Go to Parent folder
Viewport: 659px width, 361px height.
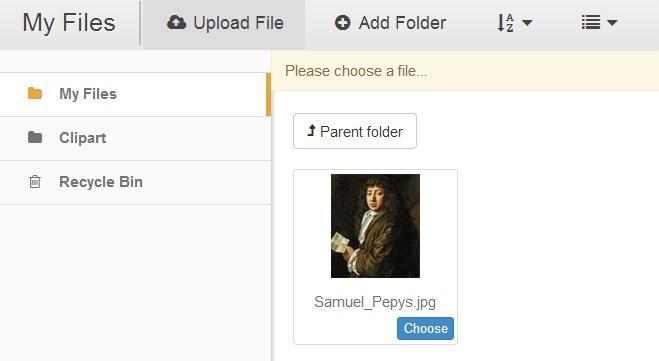355,131
